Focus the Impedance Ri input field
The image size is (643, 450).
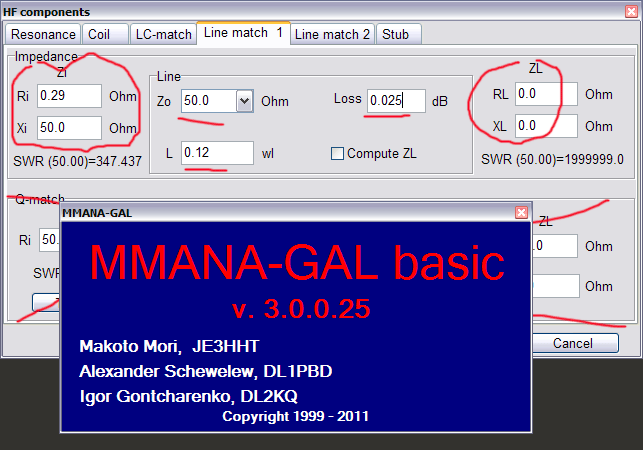click(x=69, y=96)
